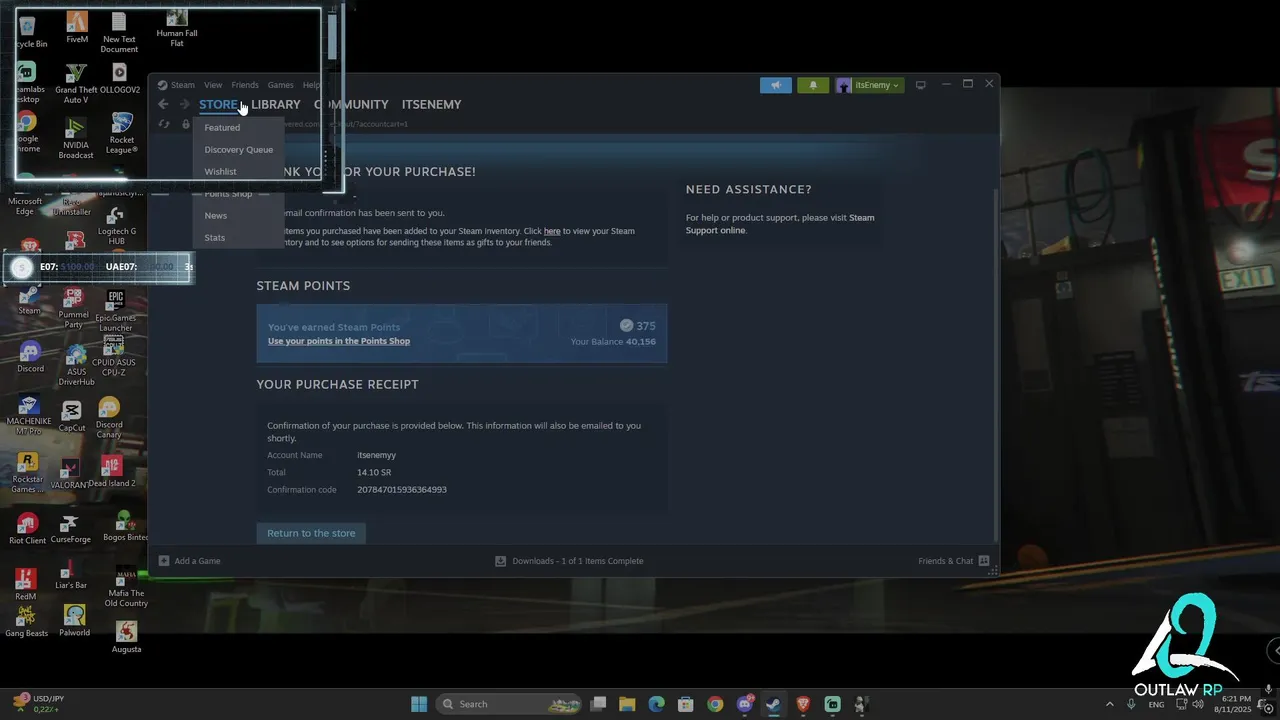Open the Palworld desktop shortcut

(x=74, y=621)
